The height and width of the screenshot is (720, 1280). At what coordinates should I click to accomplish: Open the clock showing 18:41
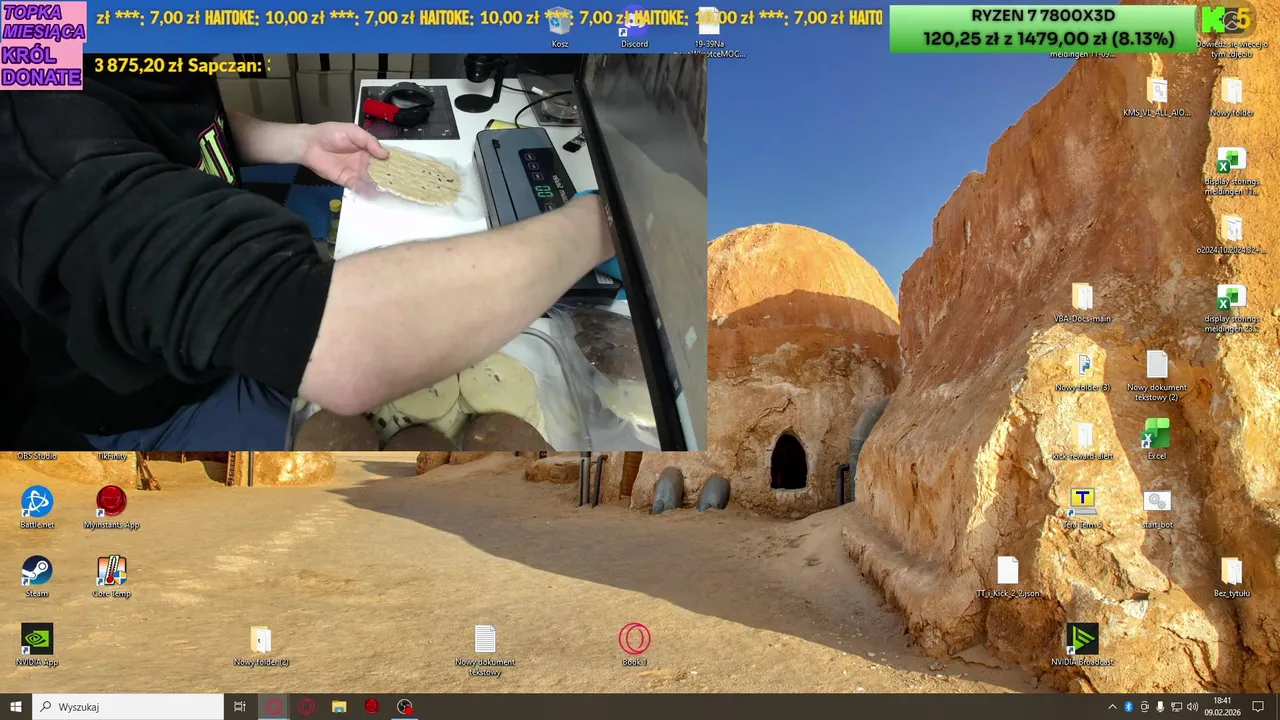[1222, 706]
